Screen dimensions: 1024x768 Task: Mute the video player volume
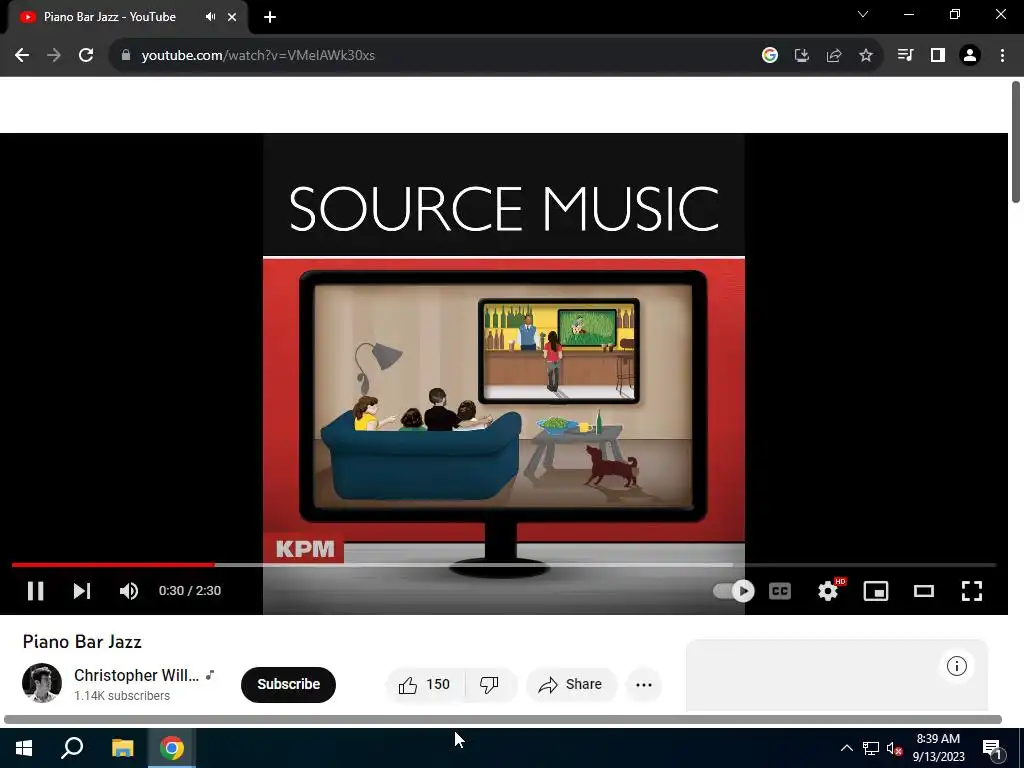click(129, 591)
